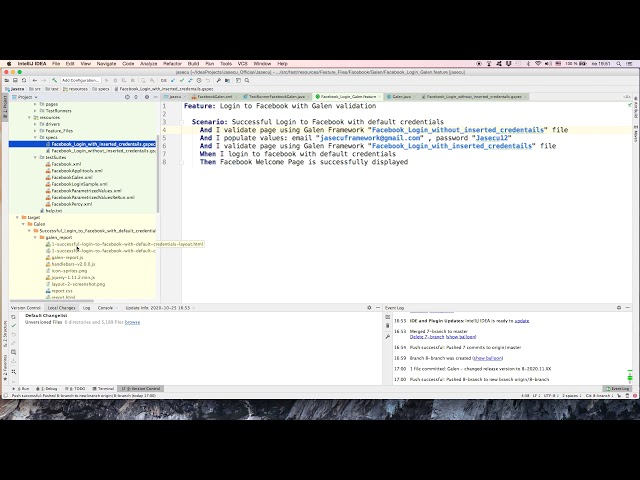This screenshot has width=640, height=480.
Task: Close the Update Info tab
Action: coord(194,308)
